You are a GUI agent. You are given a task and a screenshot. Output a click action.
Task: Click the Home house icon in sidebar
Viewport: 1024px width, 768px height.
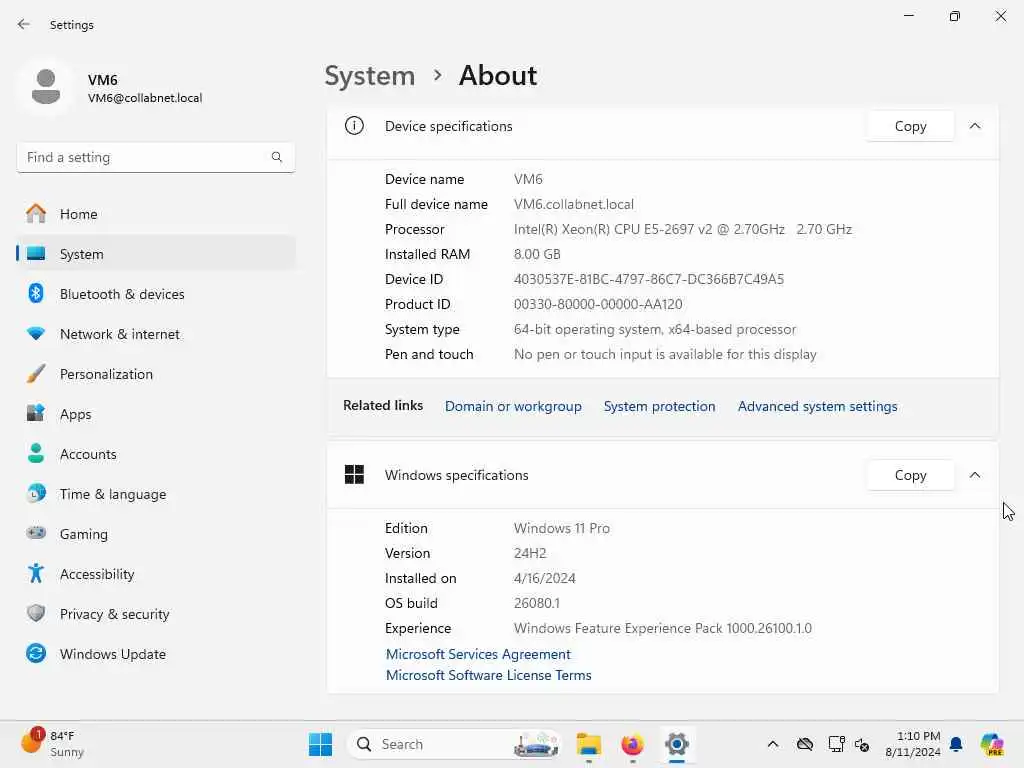point(36,214)
